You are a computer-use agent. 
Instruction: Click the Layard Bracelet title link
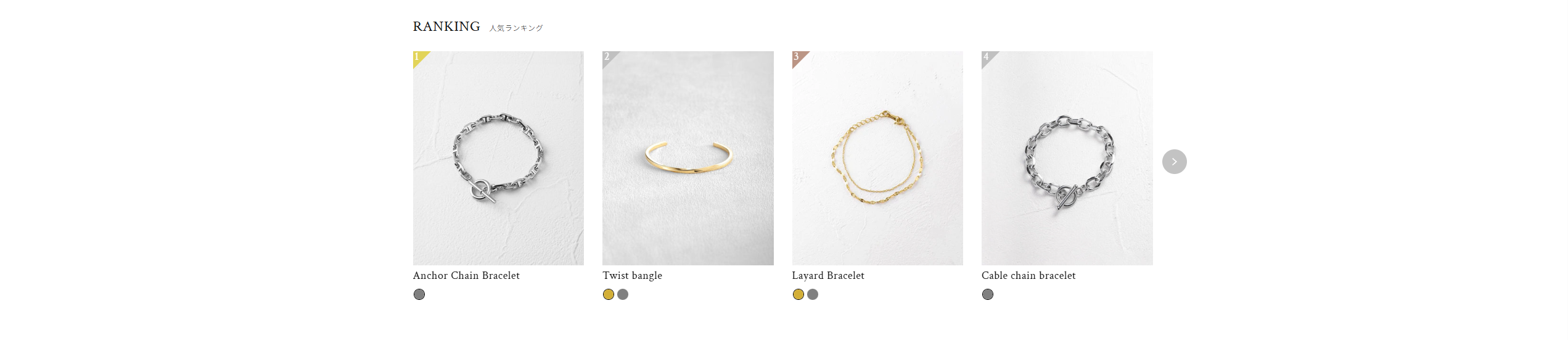click(828, 276)
